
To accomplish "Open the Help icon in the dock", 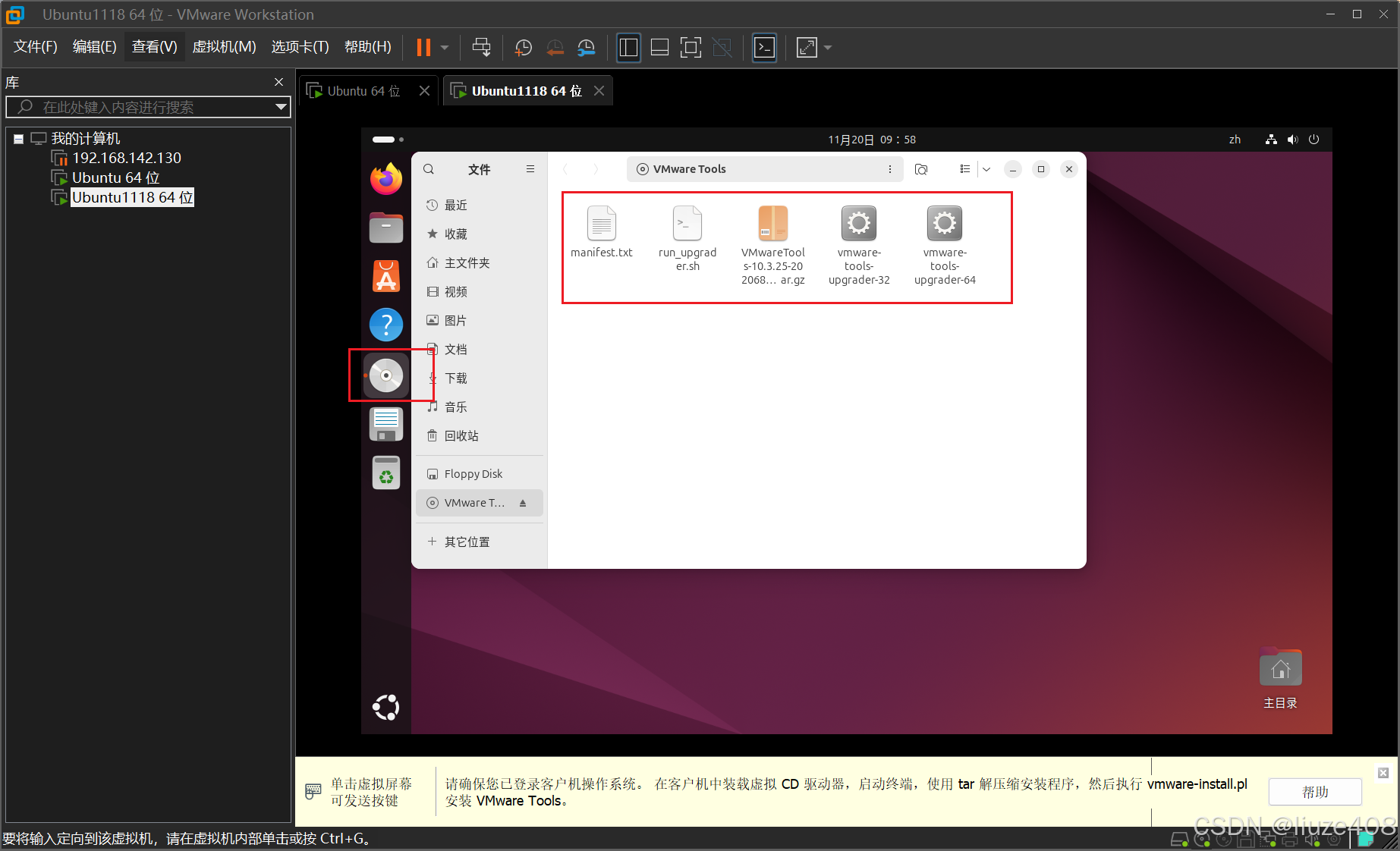I will [386, 325].
